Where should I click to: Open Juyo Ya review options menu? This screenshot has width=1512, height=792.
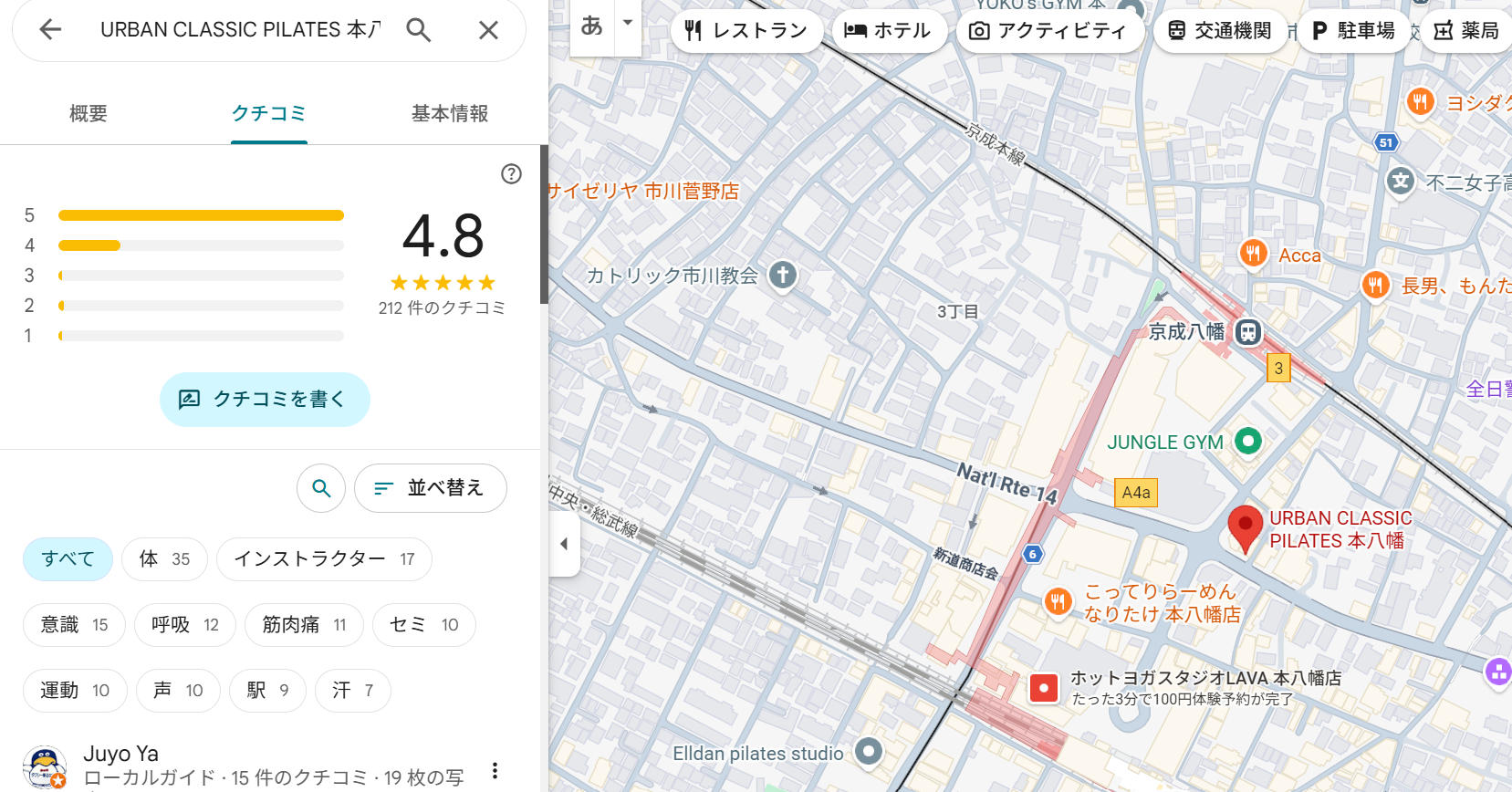[495, 770]
